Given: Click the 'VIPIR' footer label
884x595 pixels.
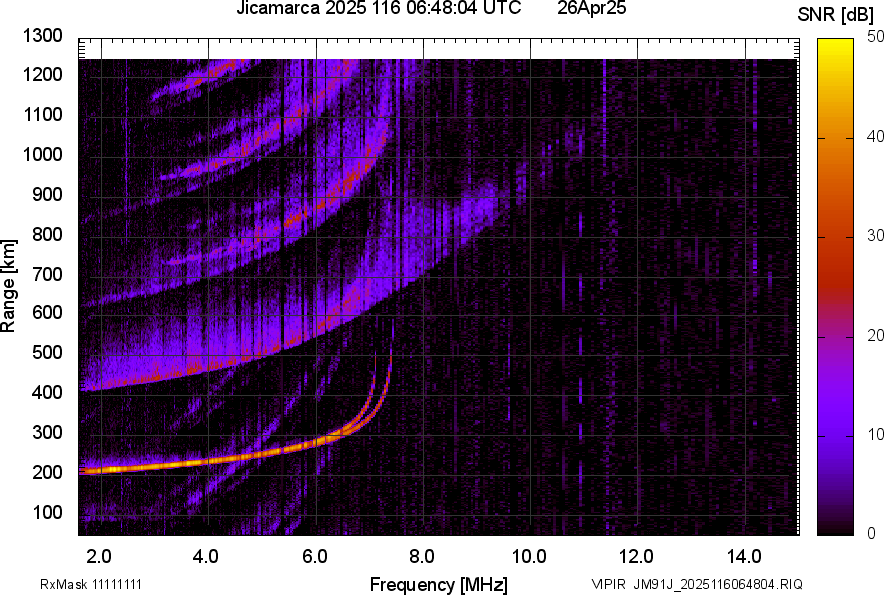Looking at the screenshot, I should [x=608, y=584].
